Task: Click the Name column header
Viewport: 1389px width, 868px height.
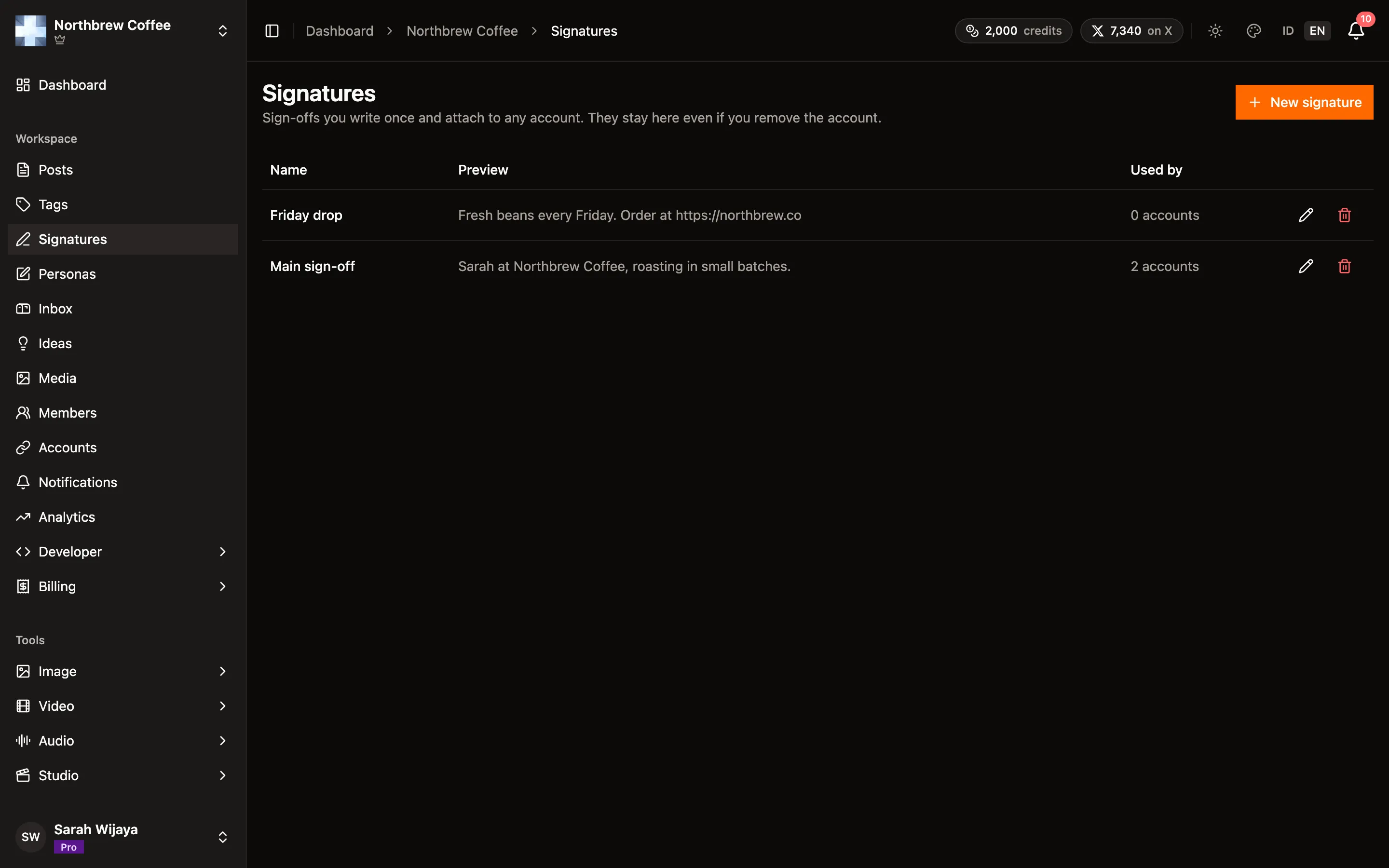Action: [x=288, y=170]
